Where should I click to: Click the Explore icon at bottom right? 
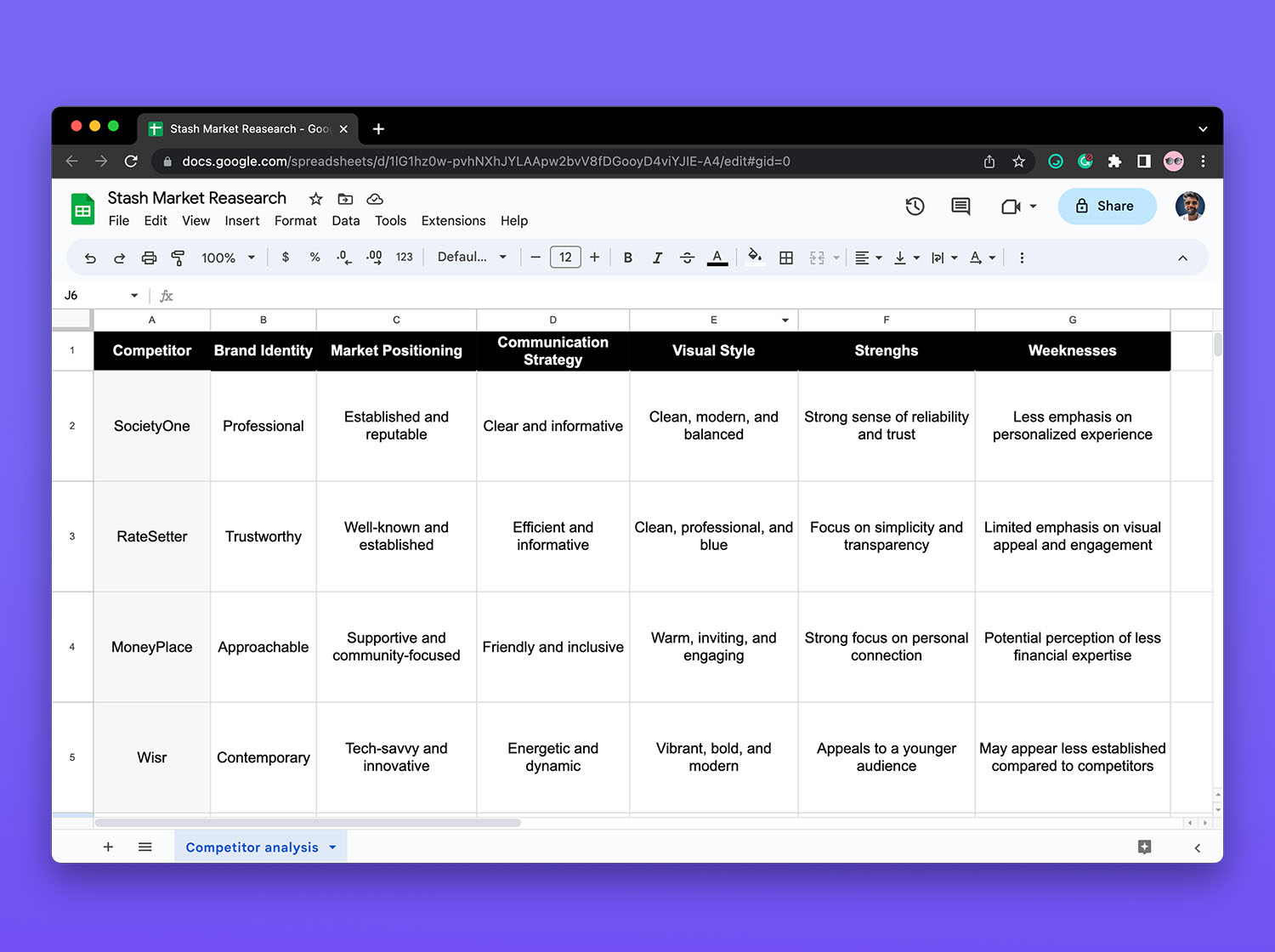pos(1144,847)
